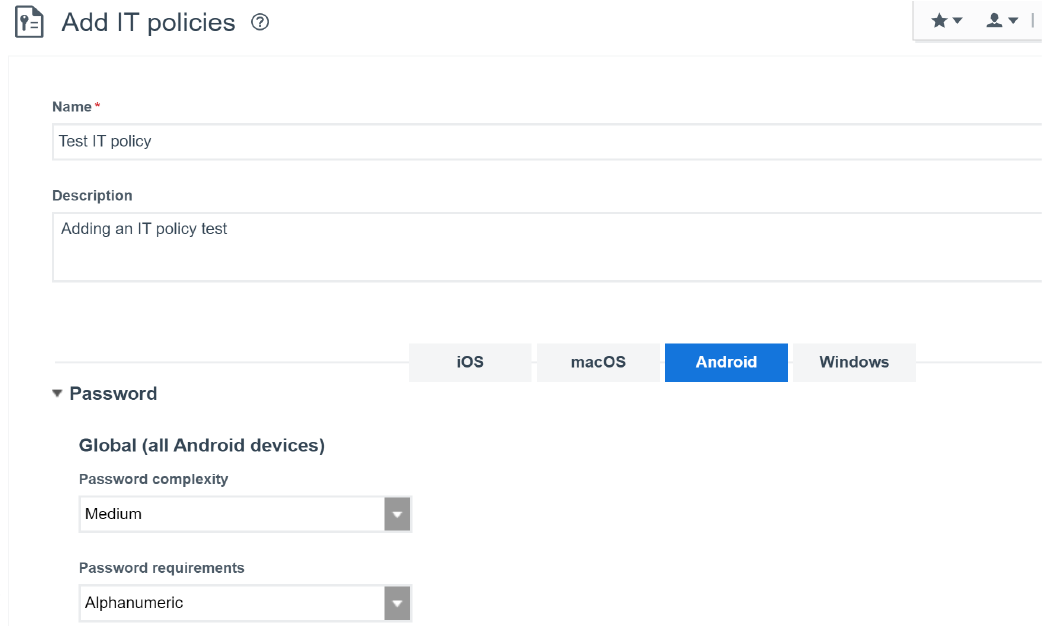The width and height of the screenshot is (1042, 626).
Task: Click the Password complexity arrow button
Action: [x=398, y=514]
